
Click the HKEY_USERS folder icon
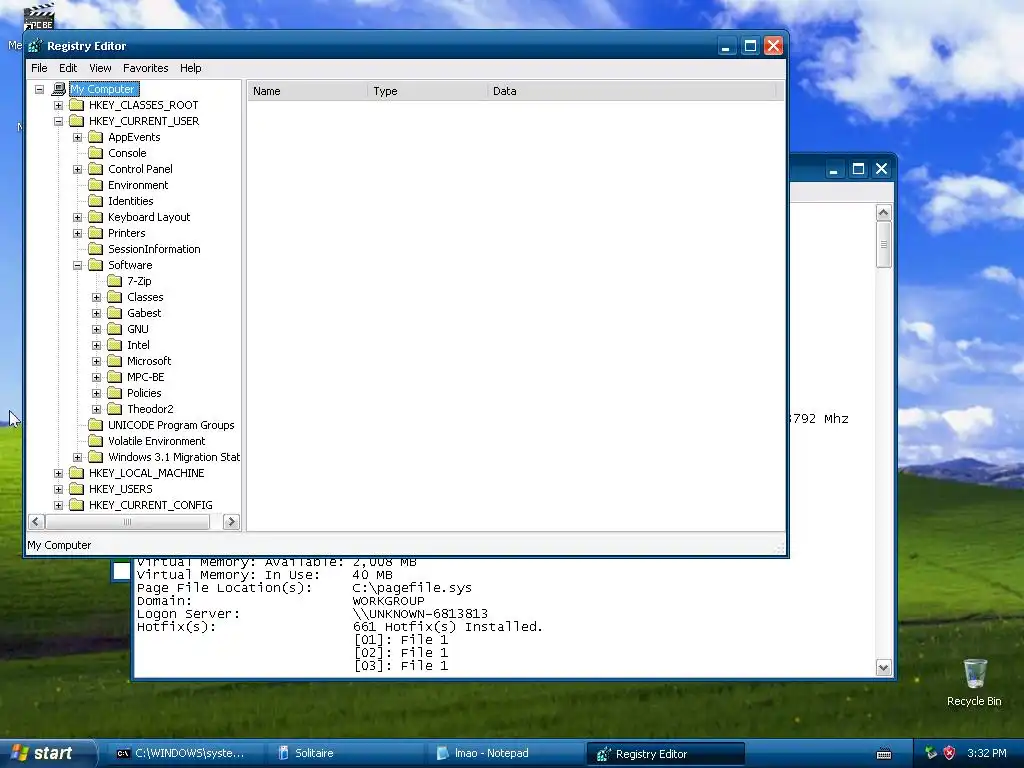click(x=77, y=489)
